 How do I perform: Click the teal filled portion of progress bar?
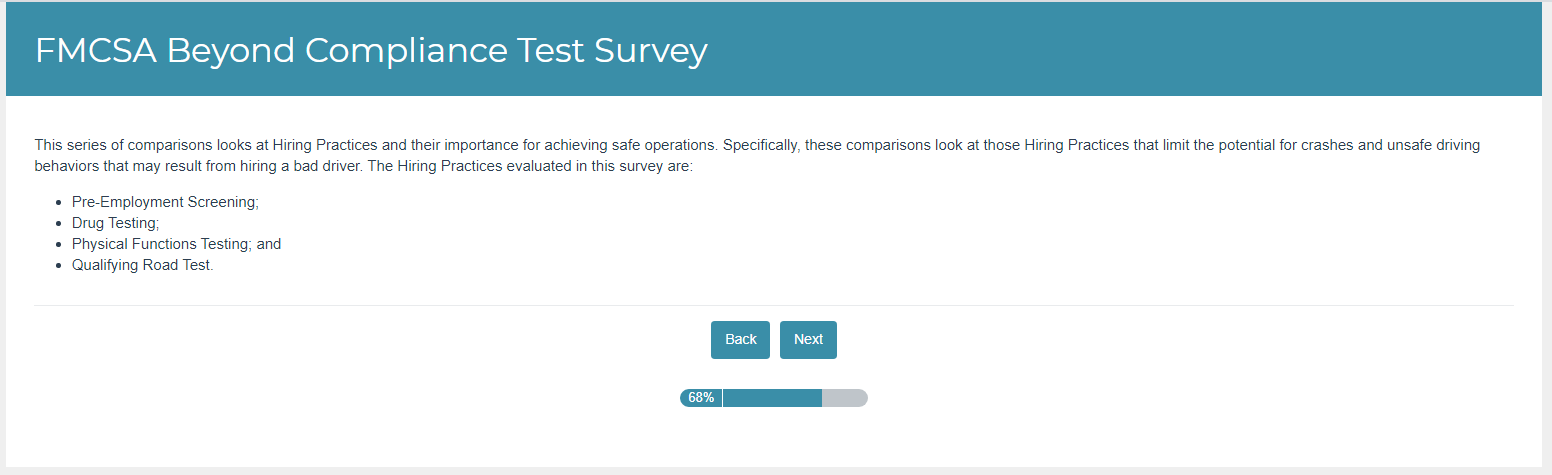[x=771, y=398]
